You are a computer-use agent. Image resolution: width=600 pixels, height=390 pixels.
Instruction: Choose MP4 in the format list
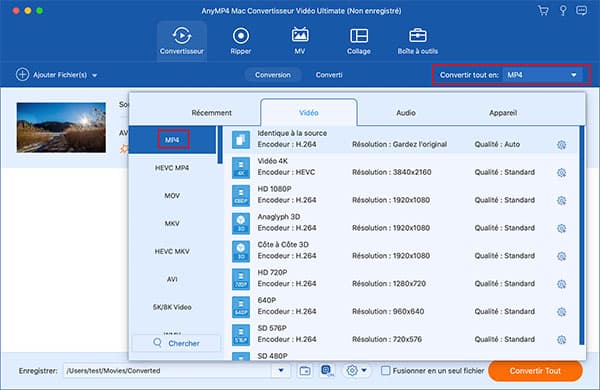(172, 140)
